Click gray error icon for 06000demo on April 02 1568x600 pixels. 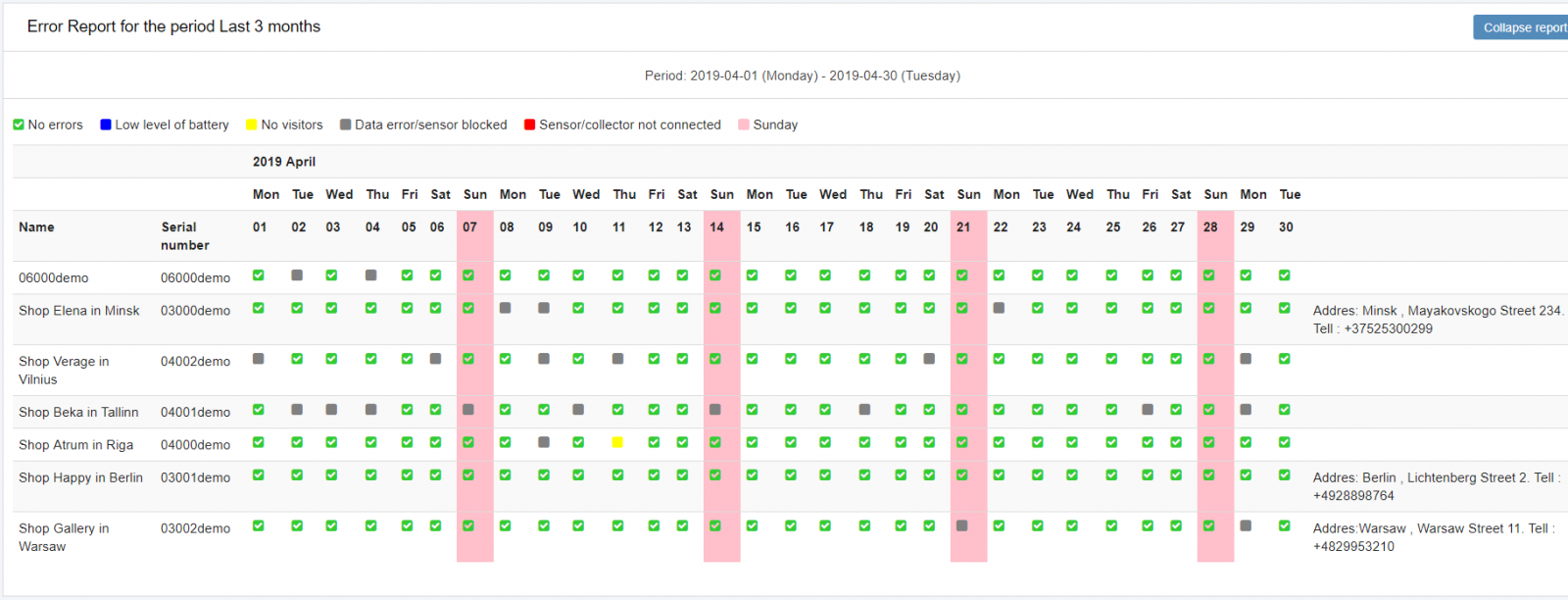[297, 275]
